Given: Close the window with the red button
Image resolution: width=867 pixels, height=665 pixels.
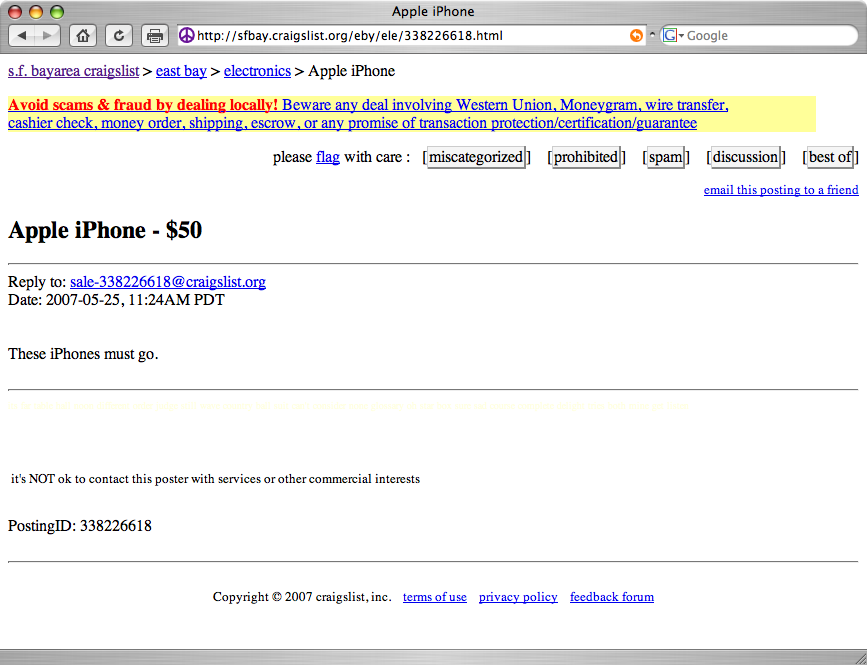Looking at the screenshot, I should click(15, 12).
